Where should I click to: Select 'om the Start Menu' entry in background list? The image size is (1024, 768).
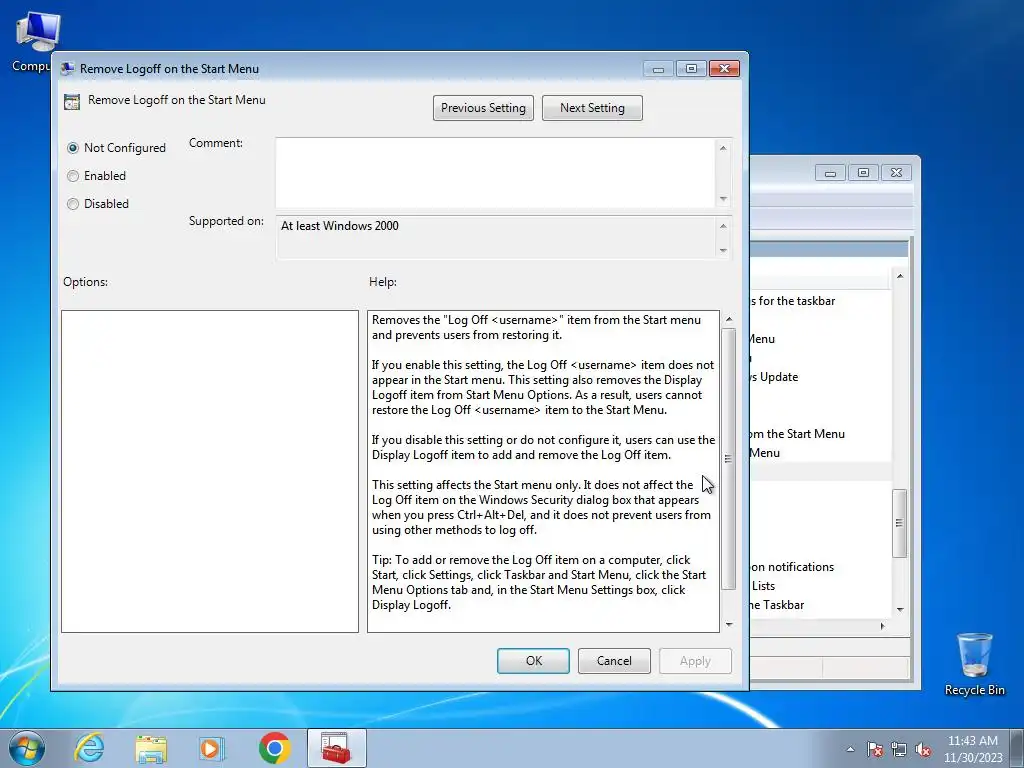pos(797,434)
